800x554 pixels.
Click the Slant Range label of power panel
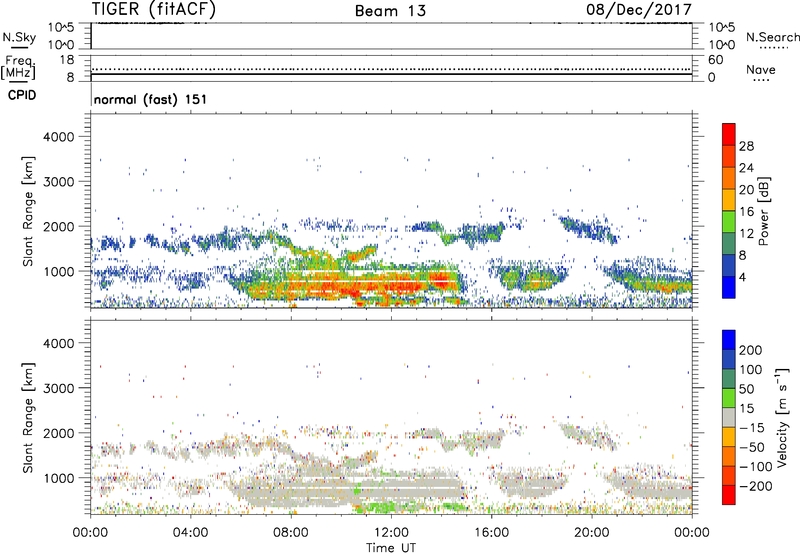coord(29,211)
